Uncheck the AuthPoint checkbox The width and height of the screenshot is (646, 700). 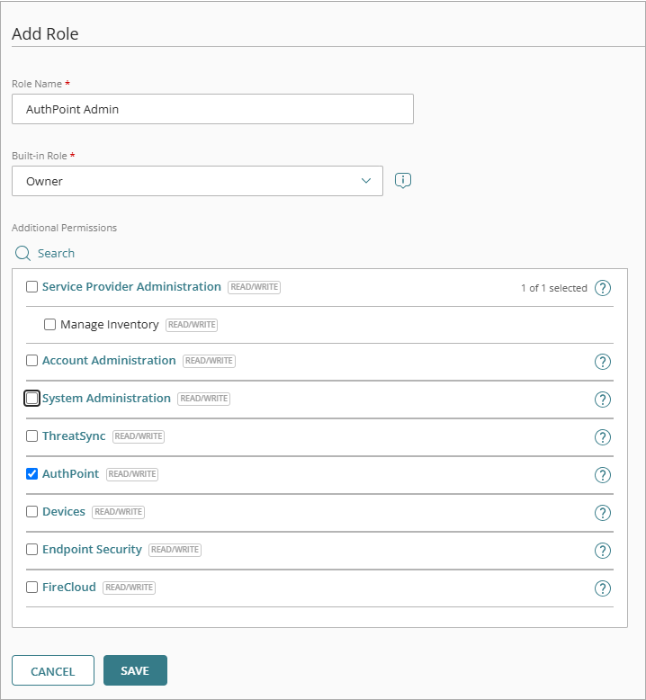pos(32,474)
